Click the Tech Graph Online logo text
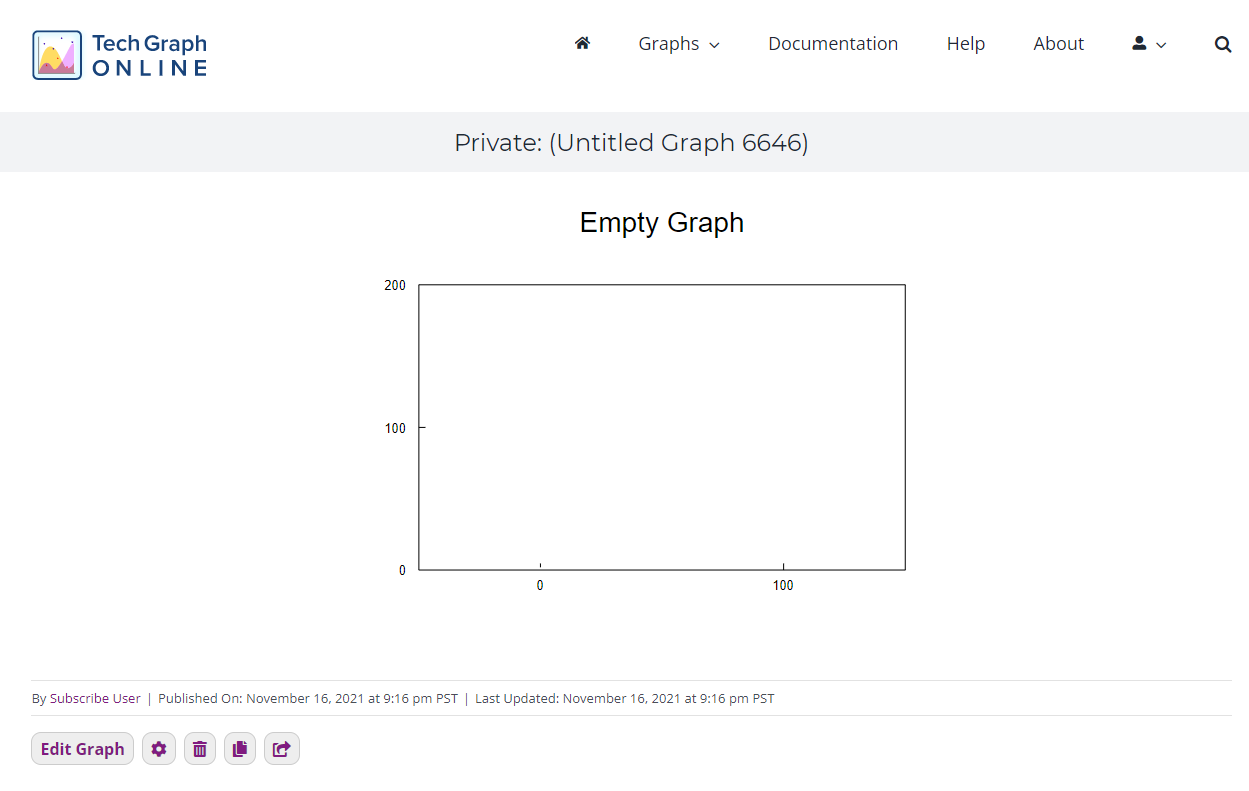Image resolution: width=1249 pixels, height=791 pixels. pyautogui.click(x=148, y=54)
